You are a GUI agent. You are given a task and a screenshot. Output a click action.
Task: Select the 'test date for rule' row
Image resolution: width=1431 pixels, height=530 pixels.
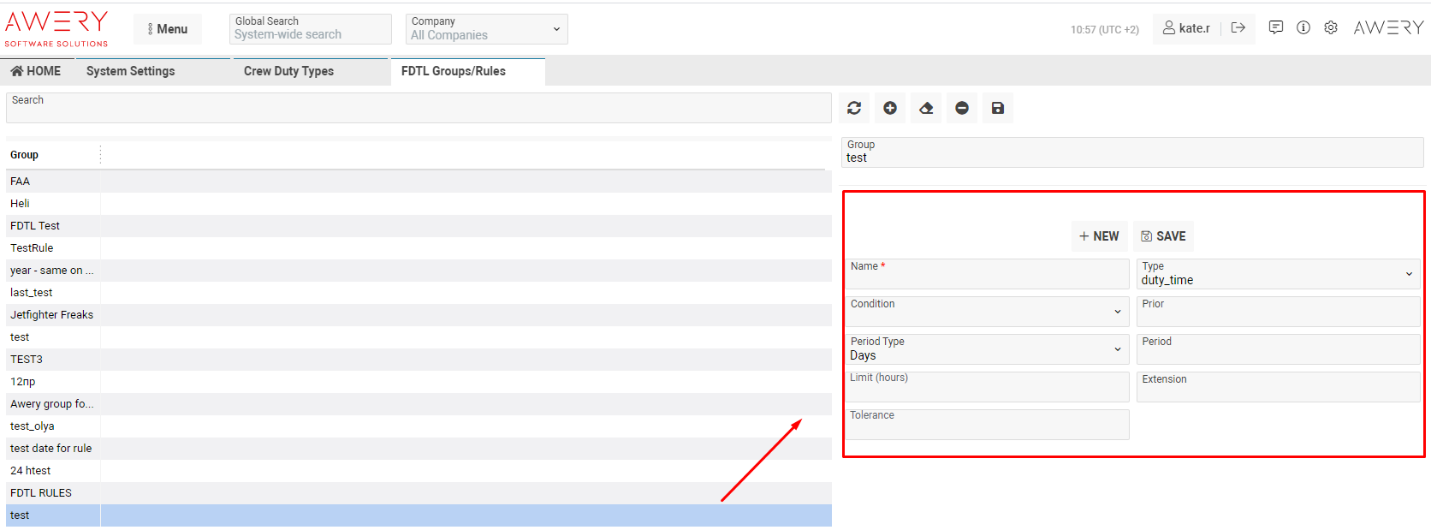[418, 448]
